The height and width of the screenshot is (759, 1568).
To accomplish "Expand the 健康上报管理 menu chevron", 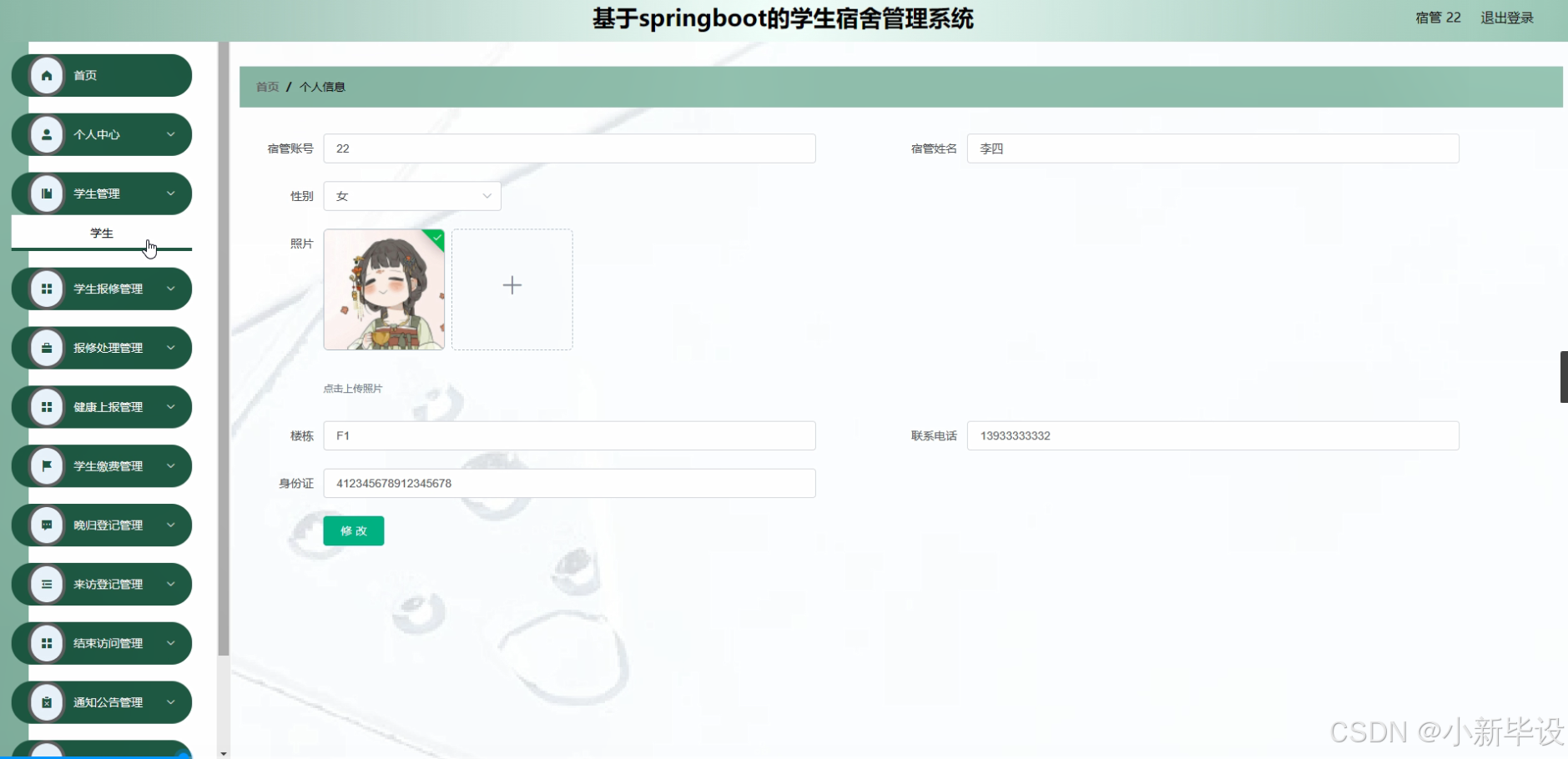I will click(172, 407).
